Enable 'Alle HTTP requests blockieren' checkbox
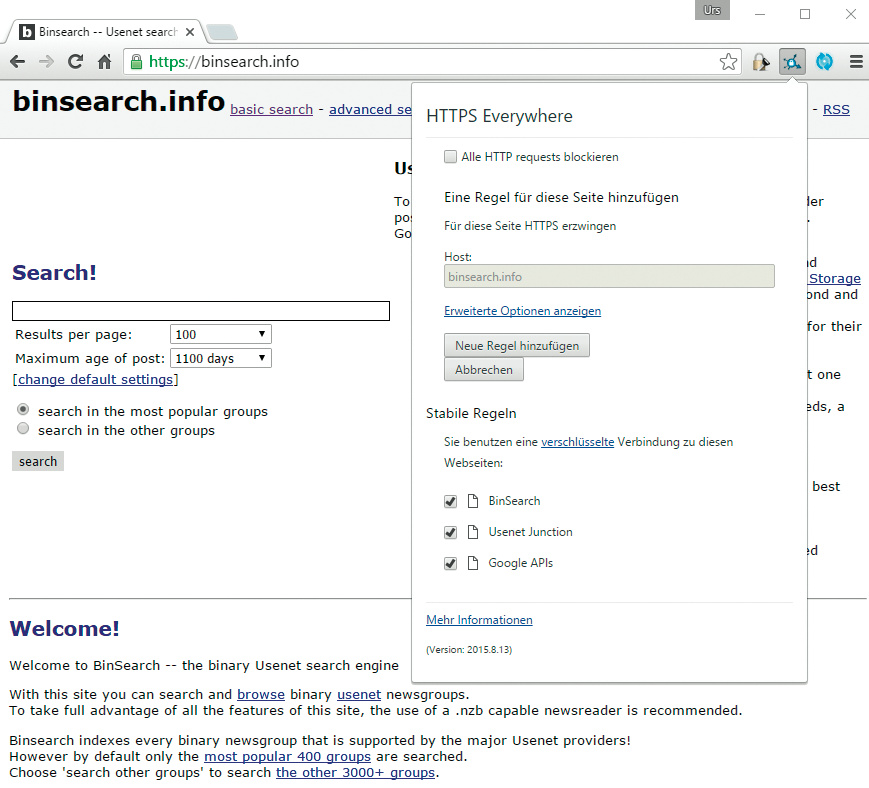 (451, 157)
